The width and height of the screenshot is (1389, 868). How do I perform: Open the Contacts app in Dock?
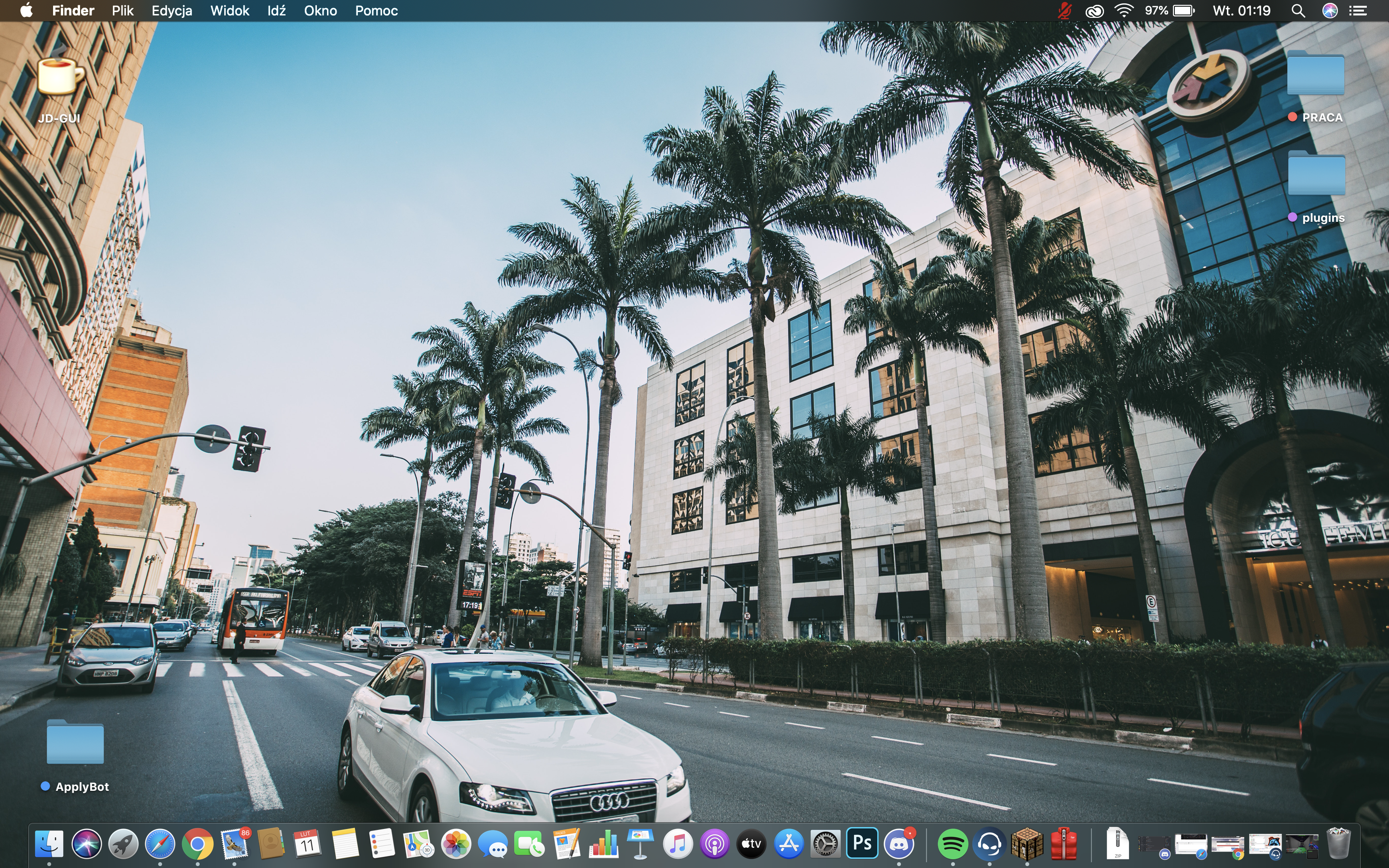[271, 844]
